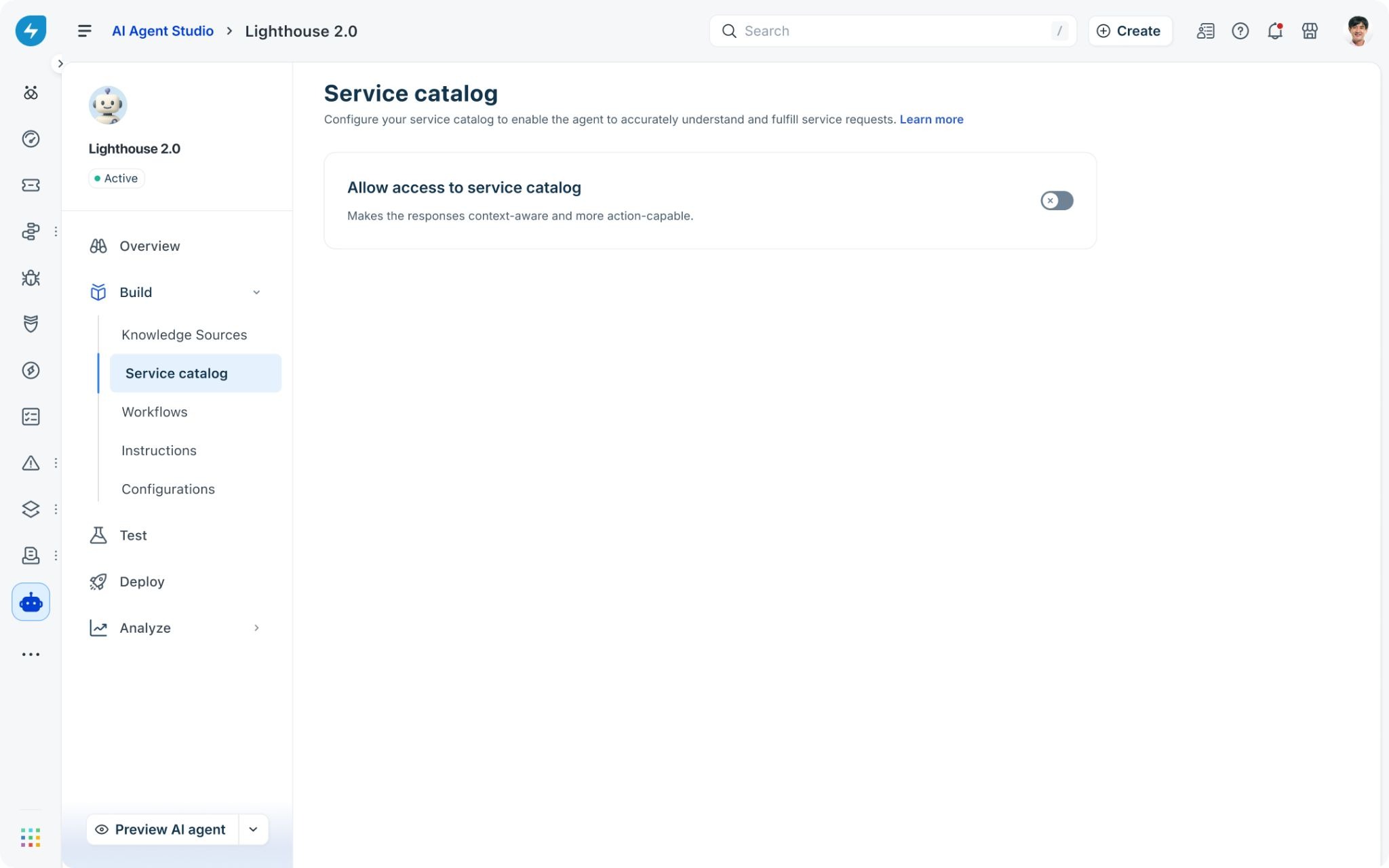Open the notifications bell icon
Image resolution: width=1389 pixels, height=868 pixels.
(1275, 31)
